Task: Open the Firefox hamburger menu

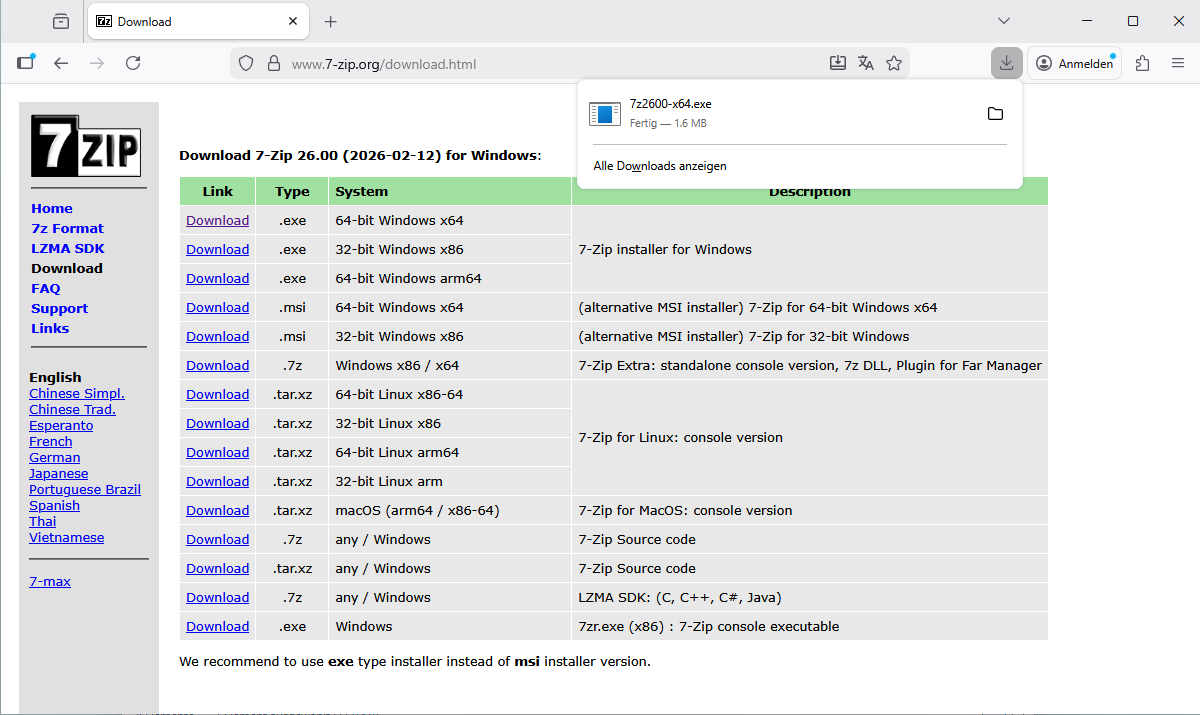Action: click(1178, 62)
